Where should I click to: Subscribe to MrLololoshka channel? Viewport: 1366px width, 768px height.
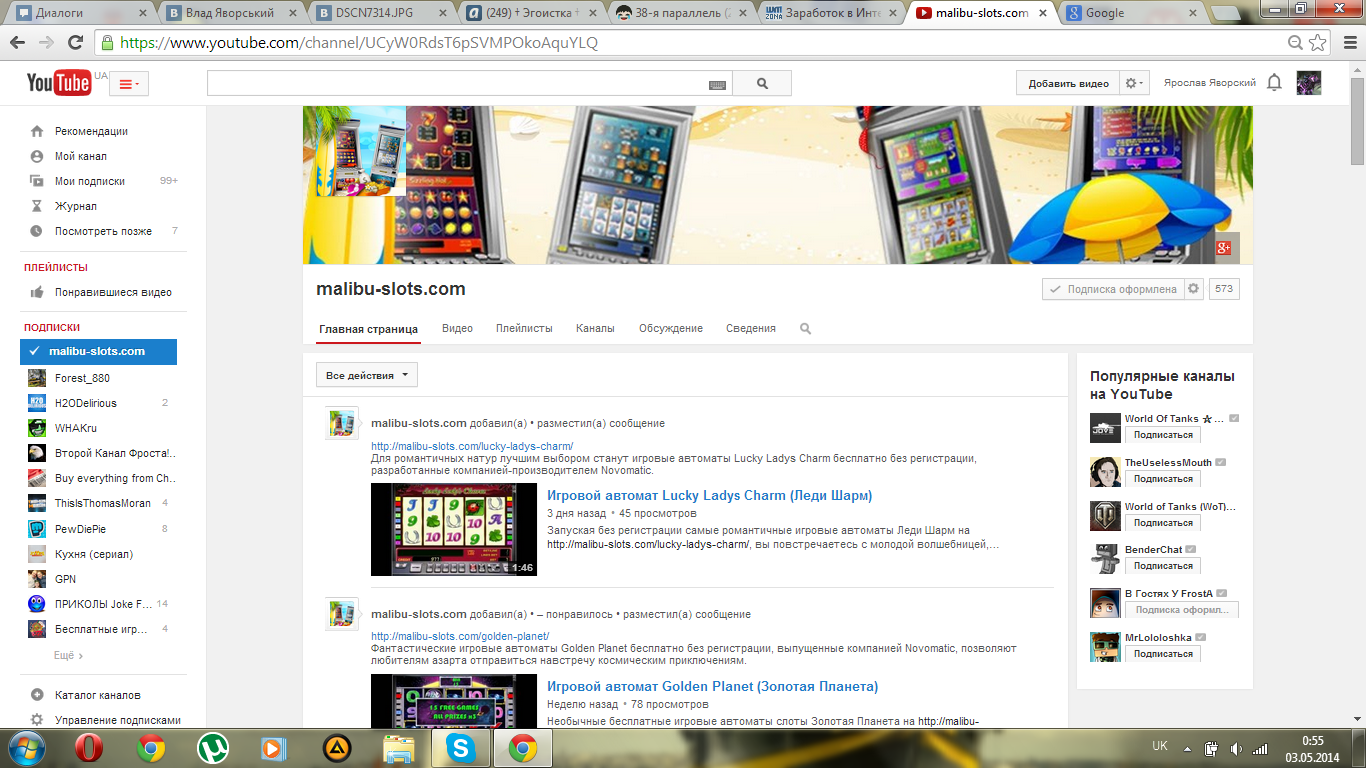(x=1162, y=654)
